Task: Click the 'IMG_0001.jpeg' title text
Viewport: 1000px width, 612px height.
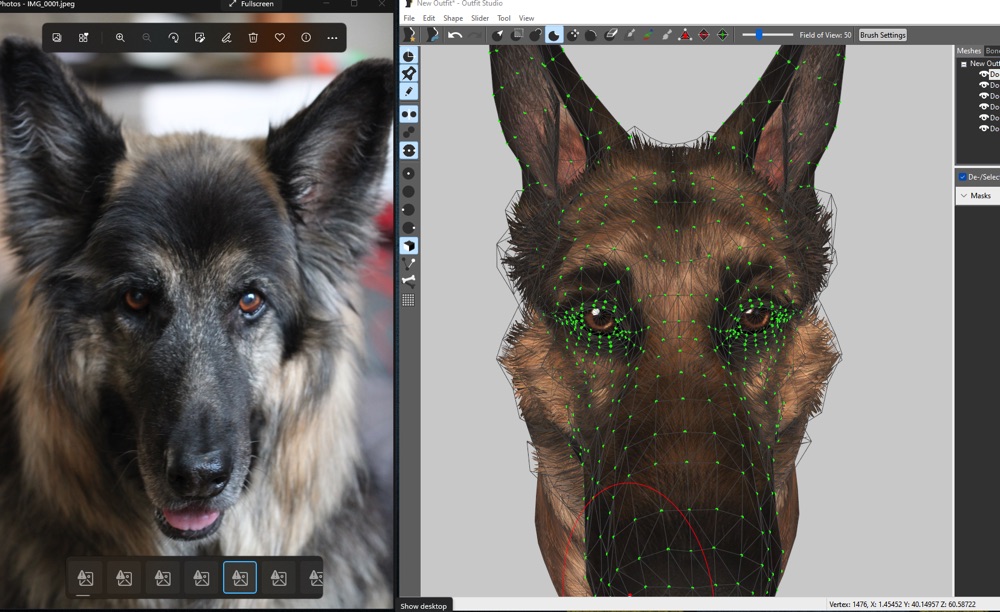Action: coord(51,4)
